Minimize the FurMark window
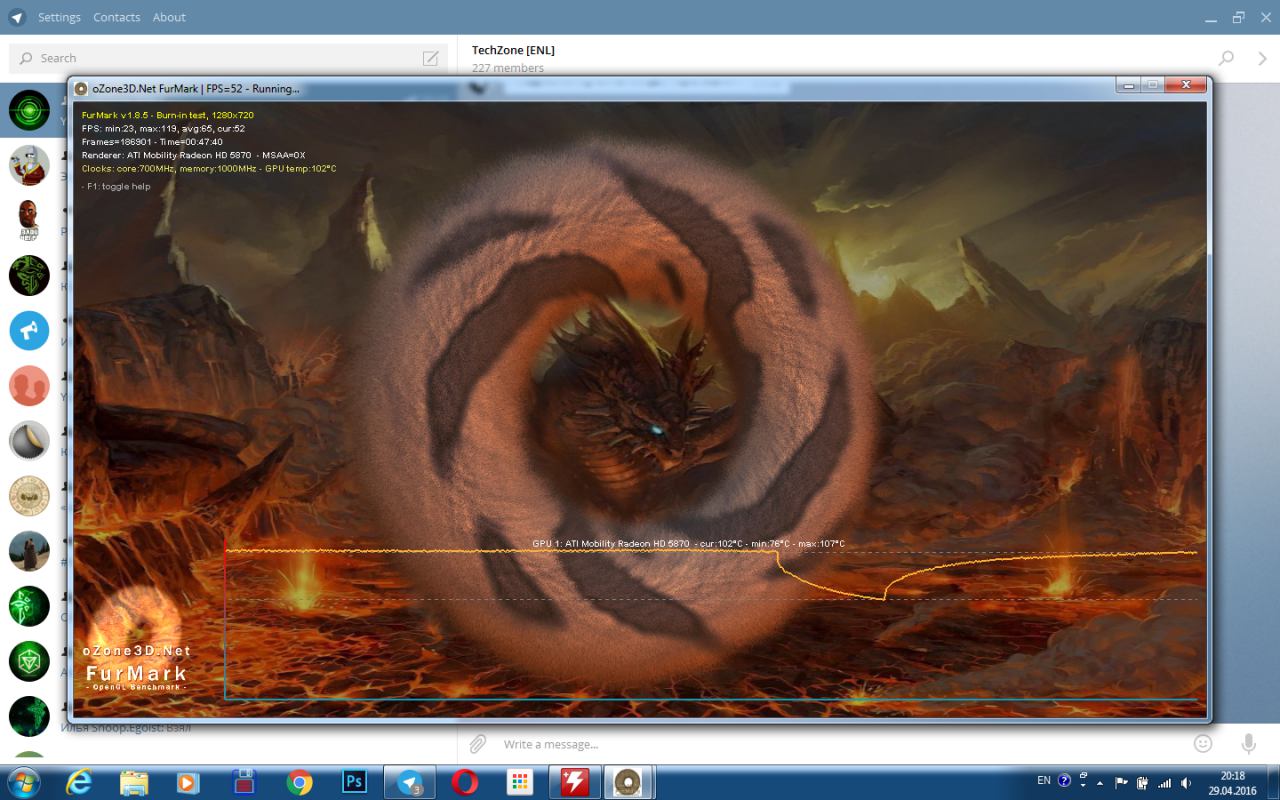The width and height of the screenshot is (1280, 800). point(1128,85)
